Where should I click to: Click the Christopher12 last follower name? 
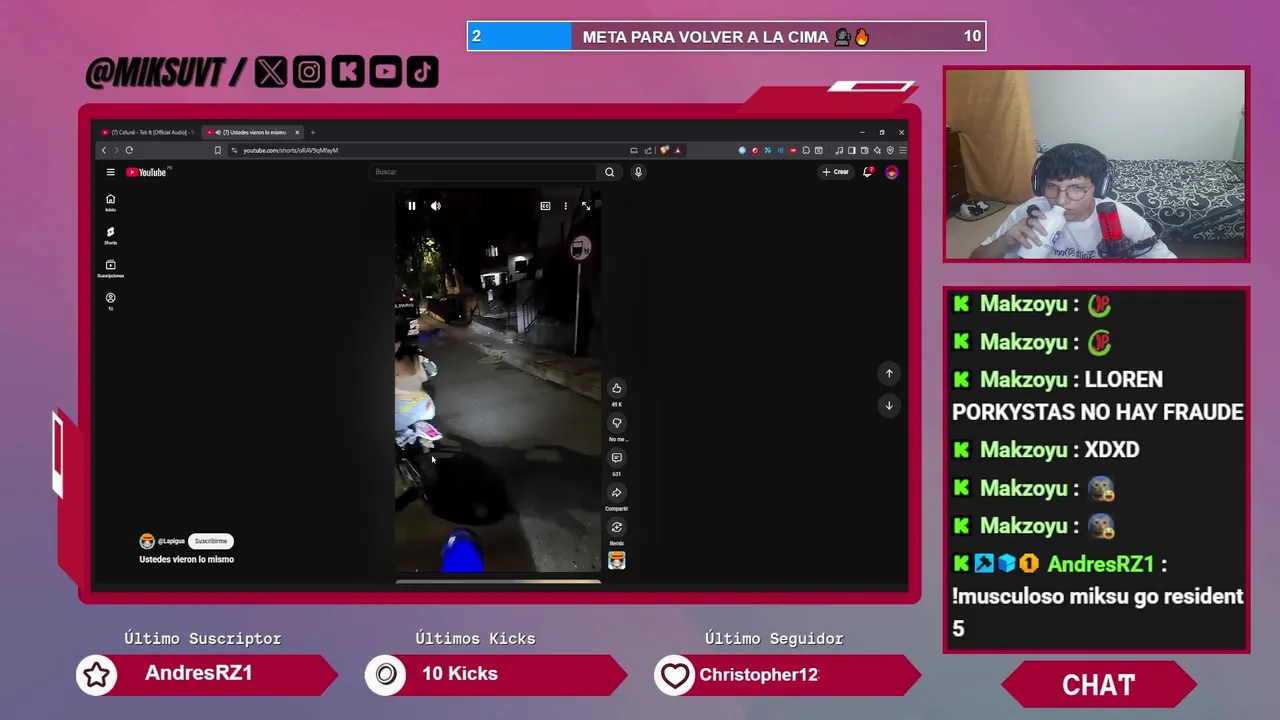click(759, 675)
